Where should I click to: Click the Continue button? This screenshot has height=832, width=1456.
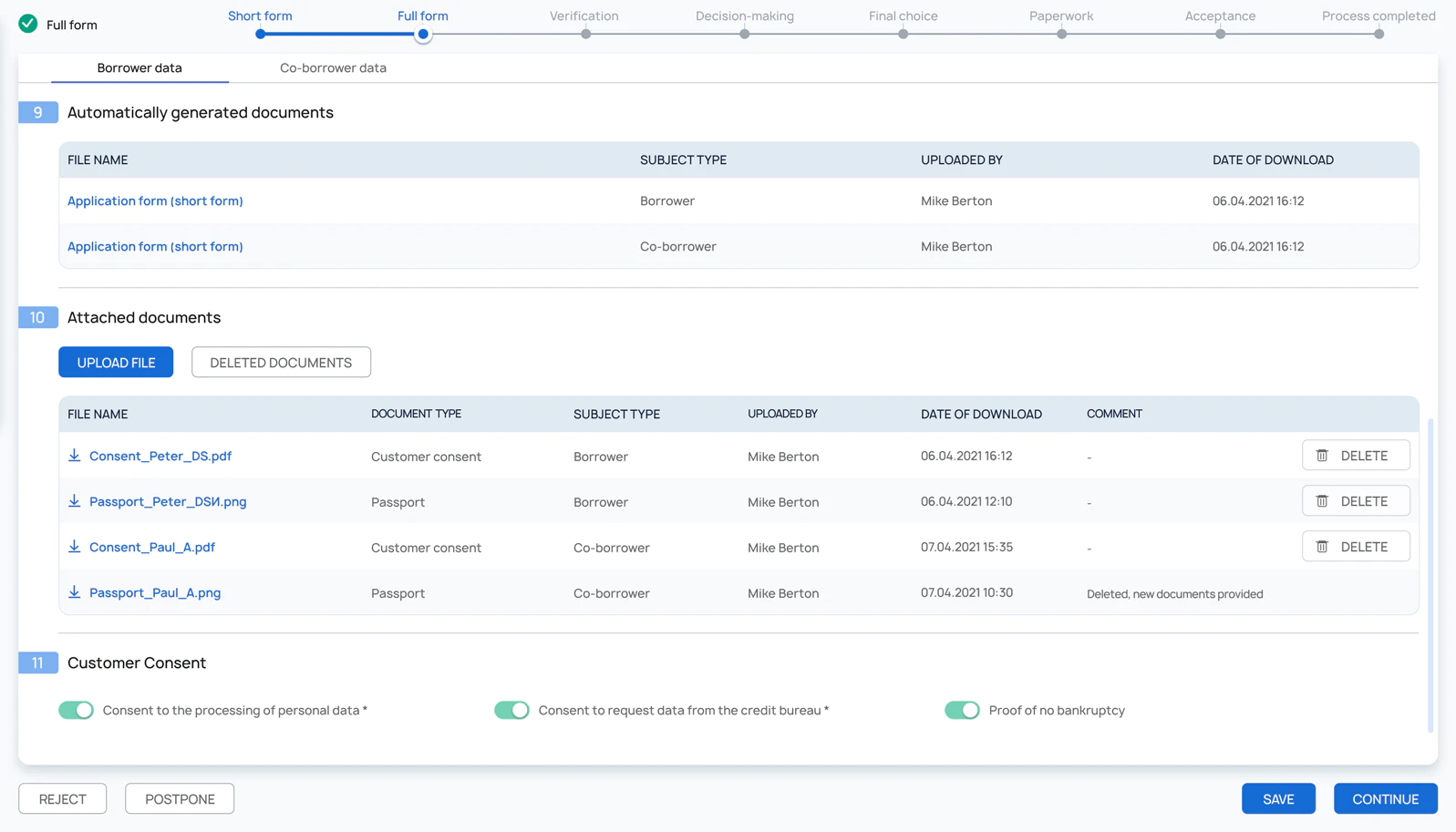[x=1385, y=798]
